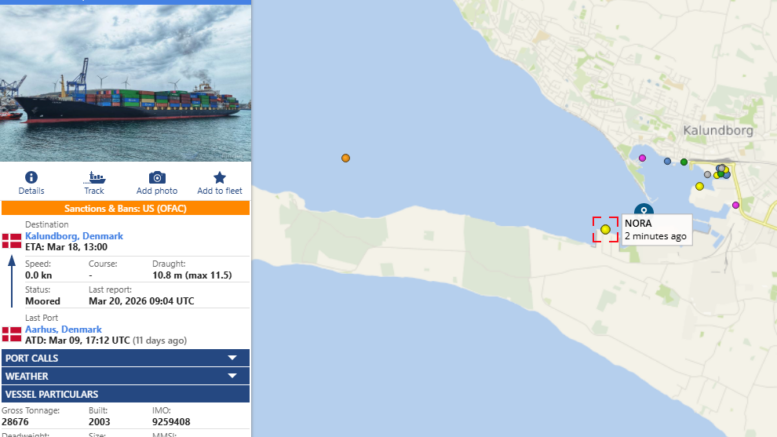Expand the WEATHER section arrow

(232, 376)
